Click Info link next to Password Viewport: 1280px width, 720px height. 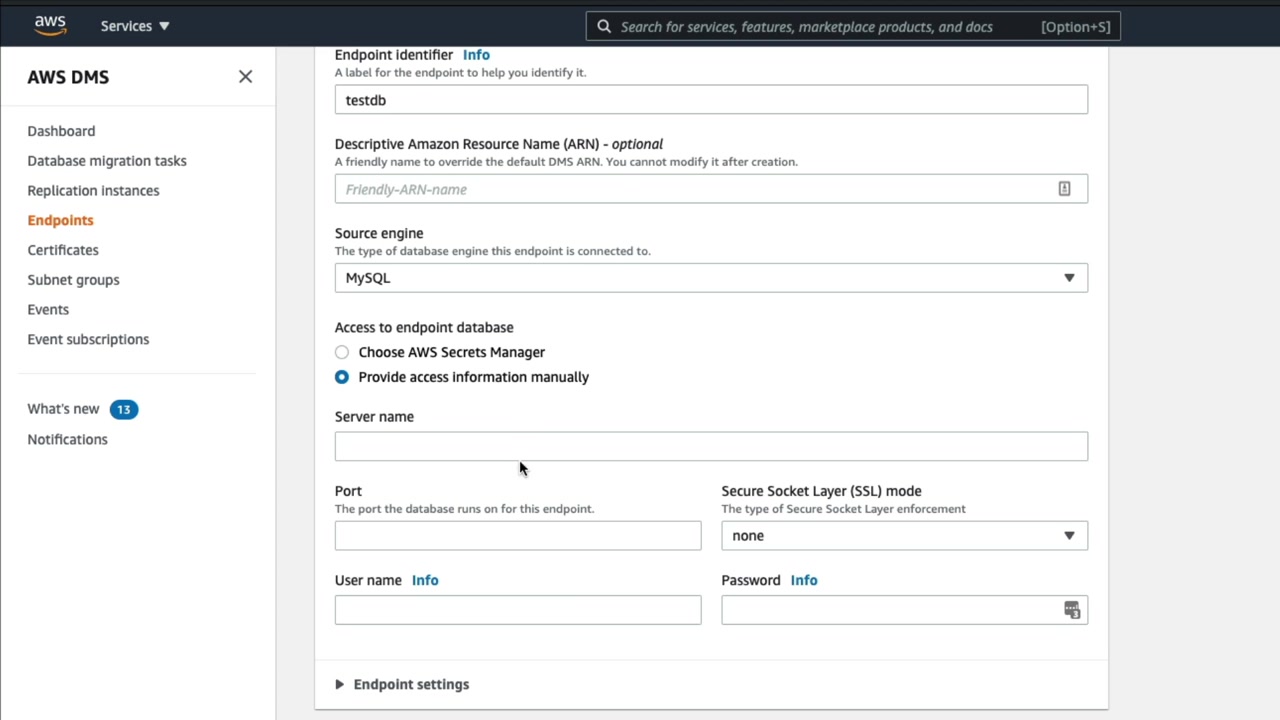804,580
